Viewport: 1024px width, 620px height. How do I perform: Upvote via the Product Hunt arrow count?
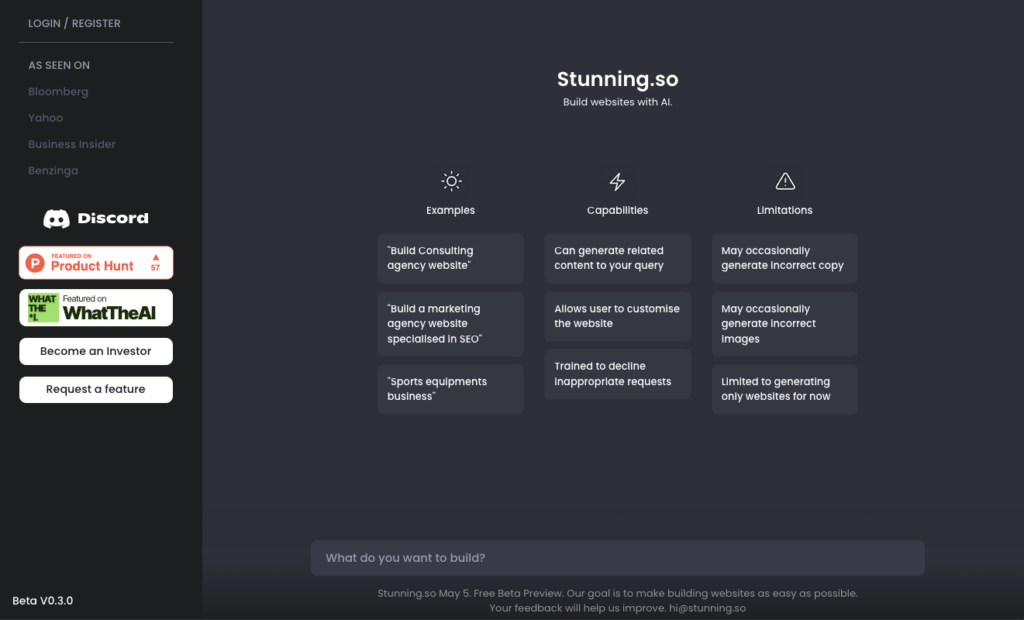click(x=155, y=263)
